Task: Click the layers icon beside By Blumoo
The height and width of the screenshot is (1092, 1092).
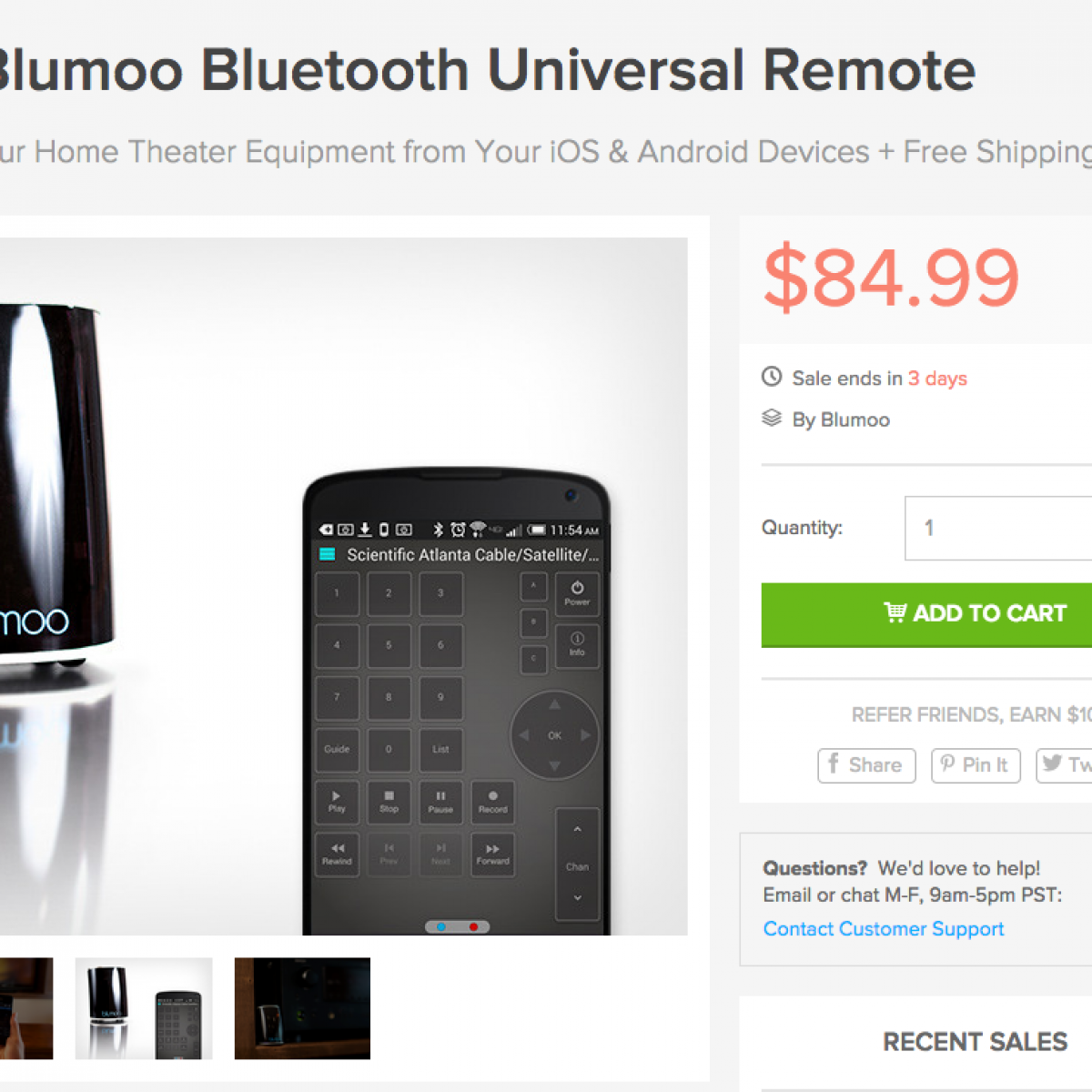Action: (x=772, y=419)
